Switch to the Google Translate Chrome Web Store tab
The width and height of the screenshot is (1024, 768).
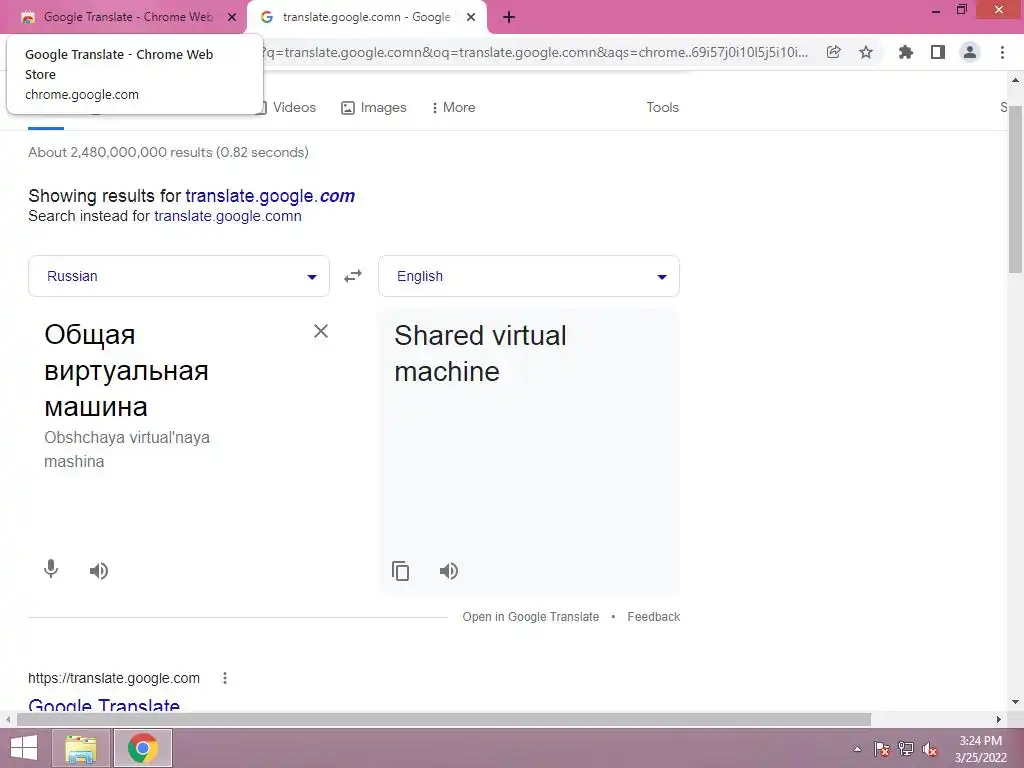(x=123, y=17)
